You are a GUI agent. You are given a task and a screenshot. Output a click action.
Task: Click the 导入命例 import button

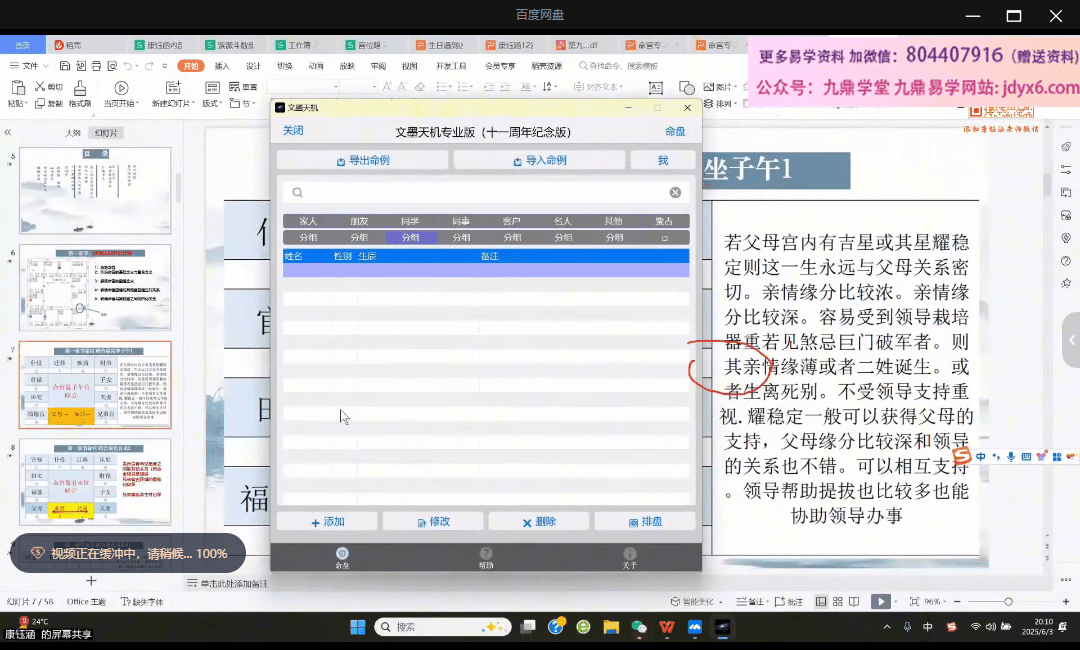539,160
